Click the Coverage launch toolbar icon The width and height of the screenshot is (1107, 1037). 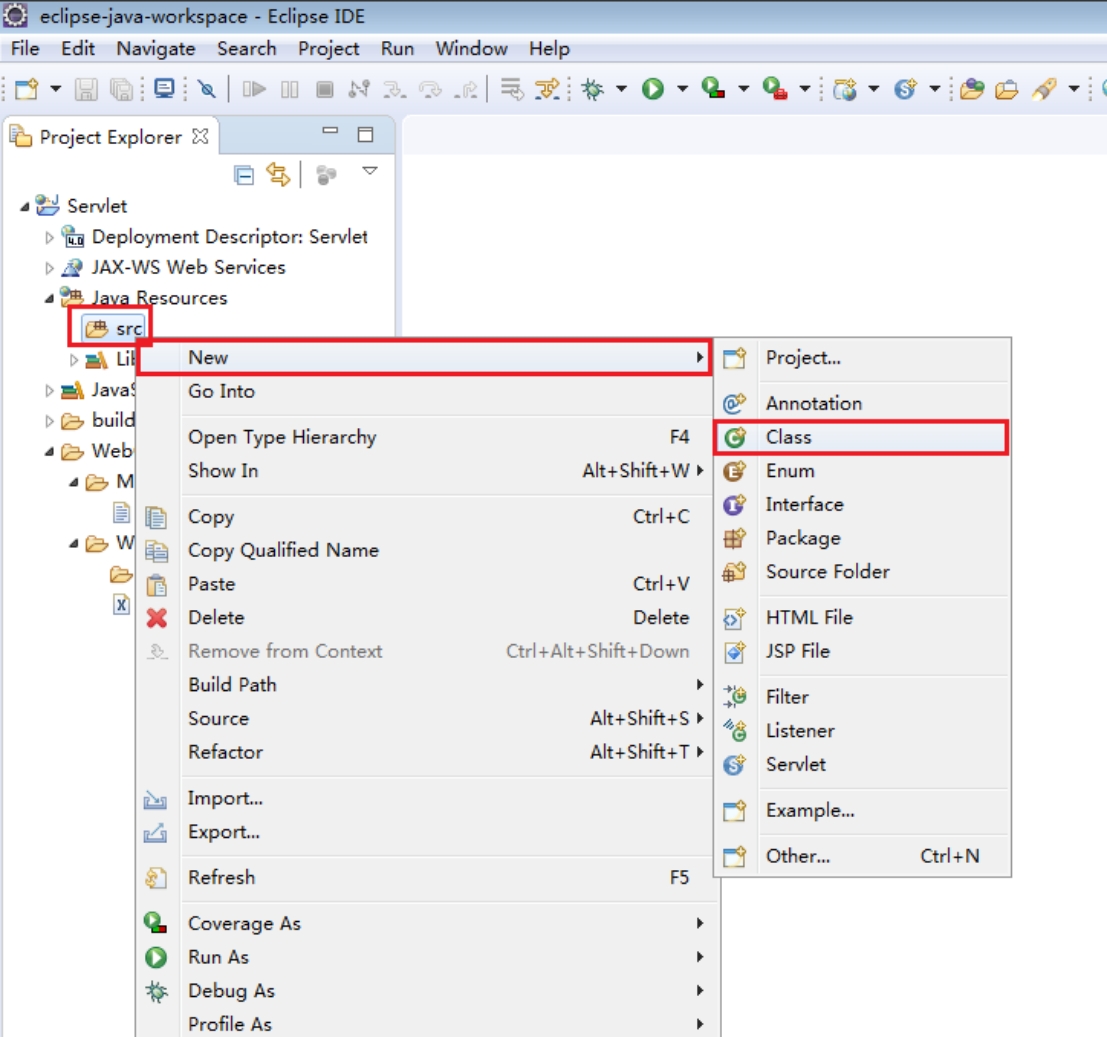point(714,89)
